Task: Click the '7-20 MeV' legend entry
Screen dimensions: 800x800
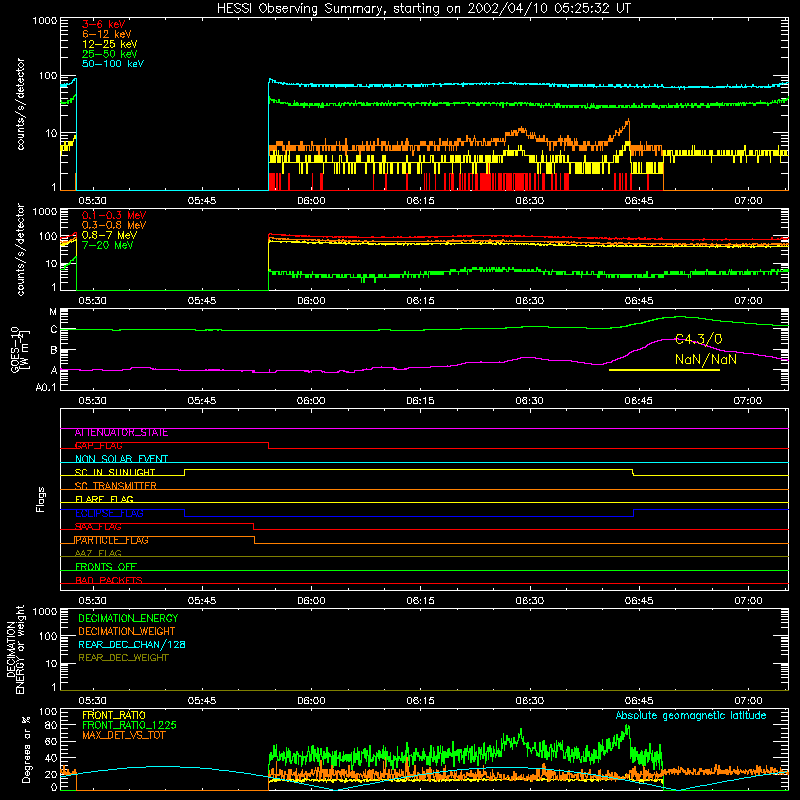Action: [107, 245]
